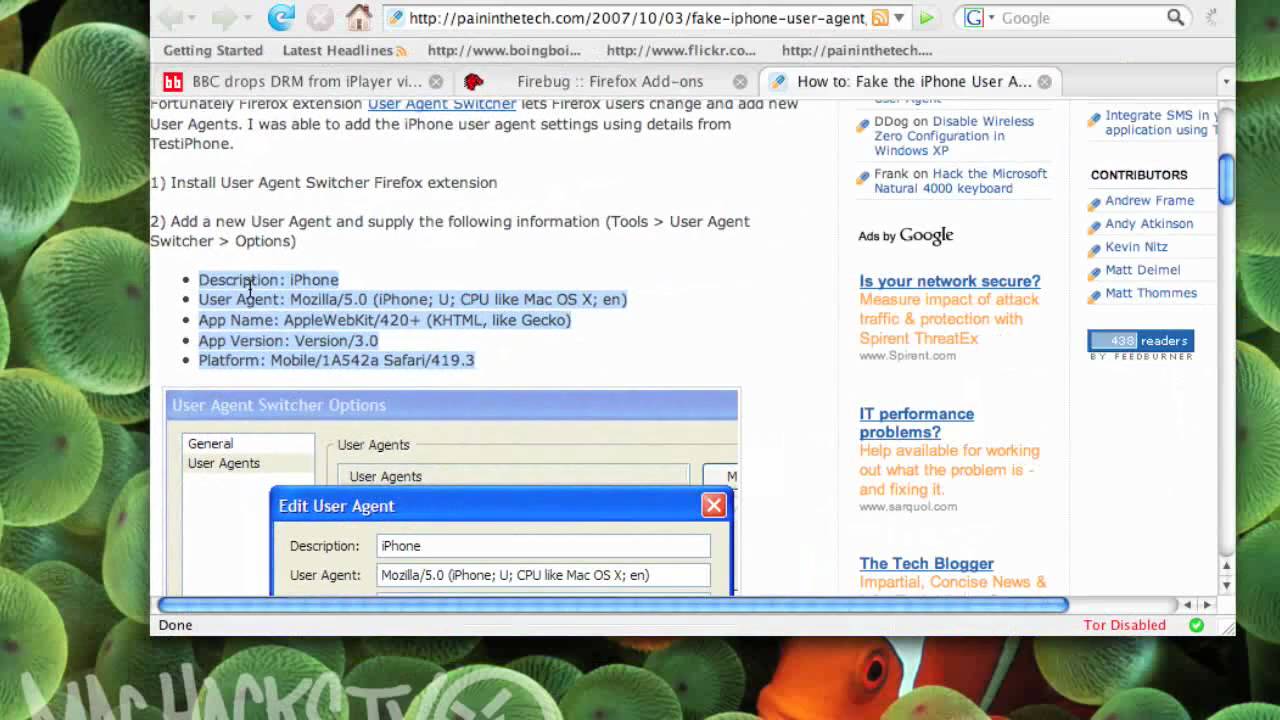Click the App Name: AppleWebKit/420+ line
Viewport: 1280px width, 720px height.
(385, 320)
